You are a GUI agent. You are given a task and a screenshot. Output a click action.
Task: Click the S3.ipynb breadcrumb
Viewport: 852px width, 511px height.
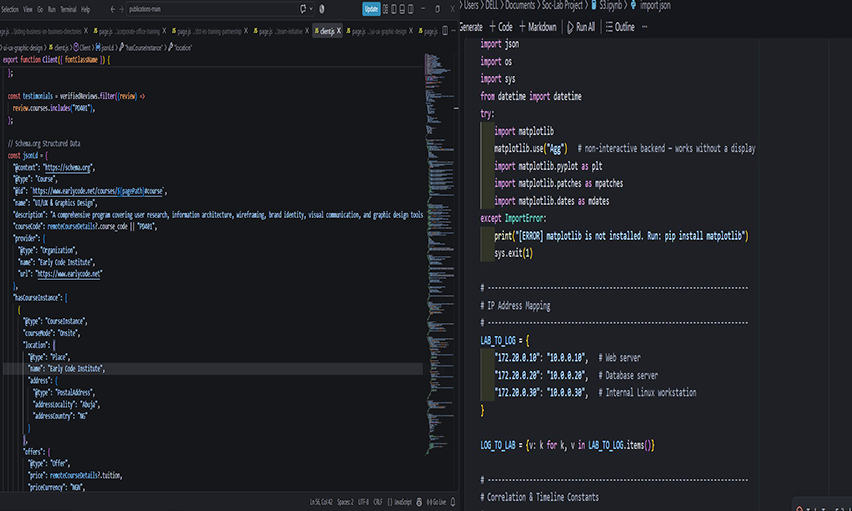pyautogui.click(x=606, y=5)
